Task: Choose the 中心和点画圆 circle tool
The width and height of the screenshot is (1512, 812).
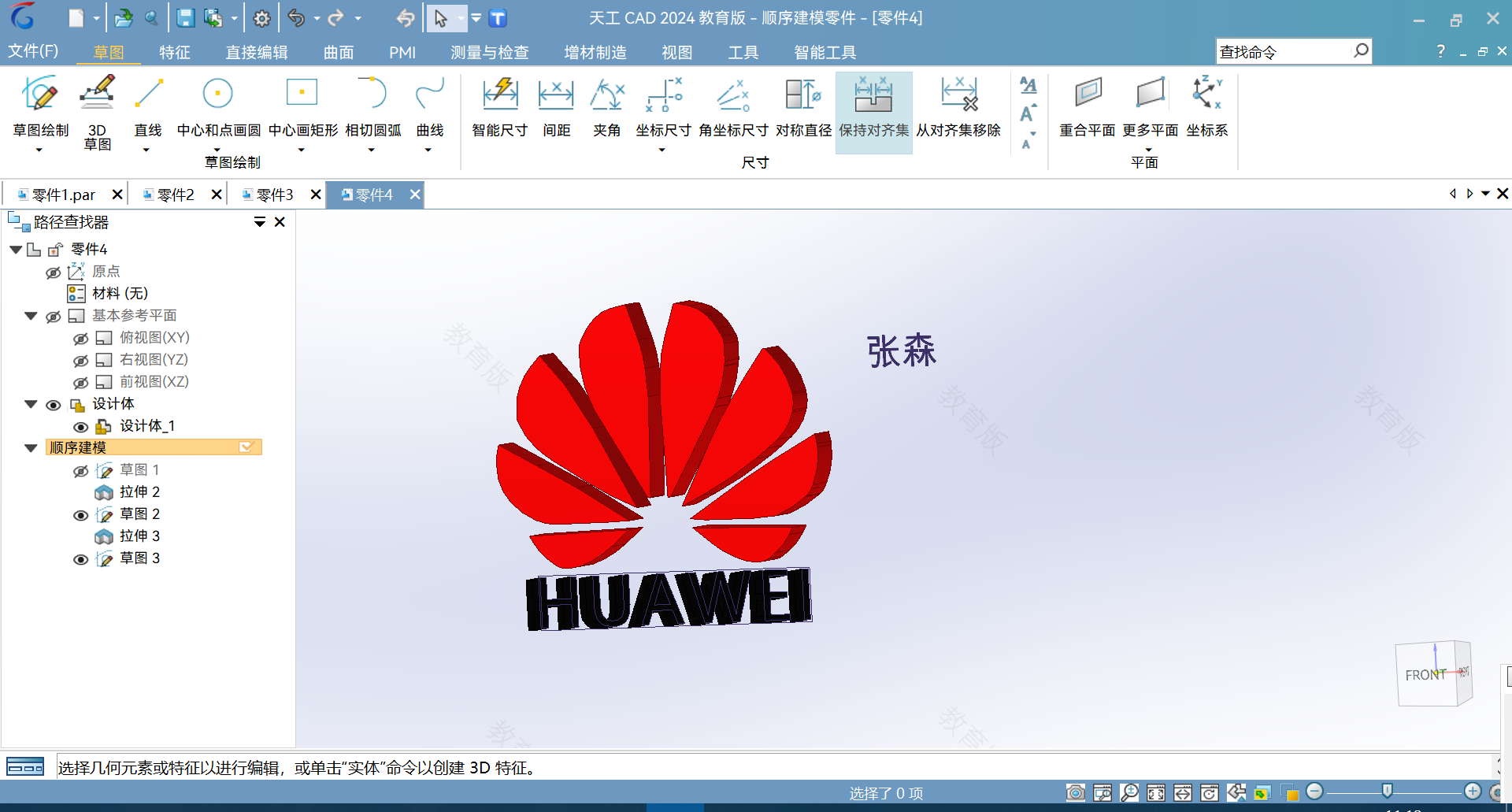Action: (x=218, y=107)
